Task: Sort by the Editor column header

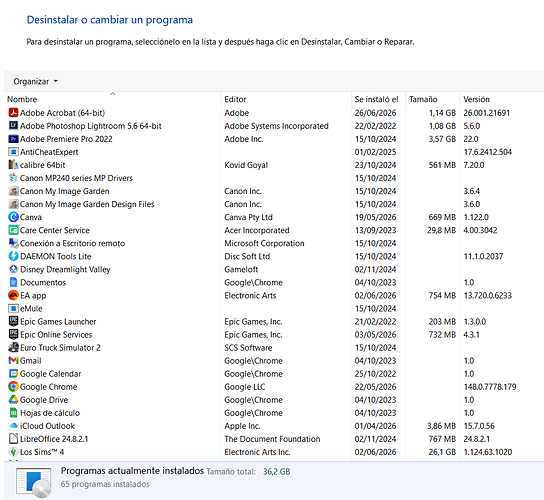Action: click(x=235, y=99)
